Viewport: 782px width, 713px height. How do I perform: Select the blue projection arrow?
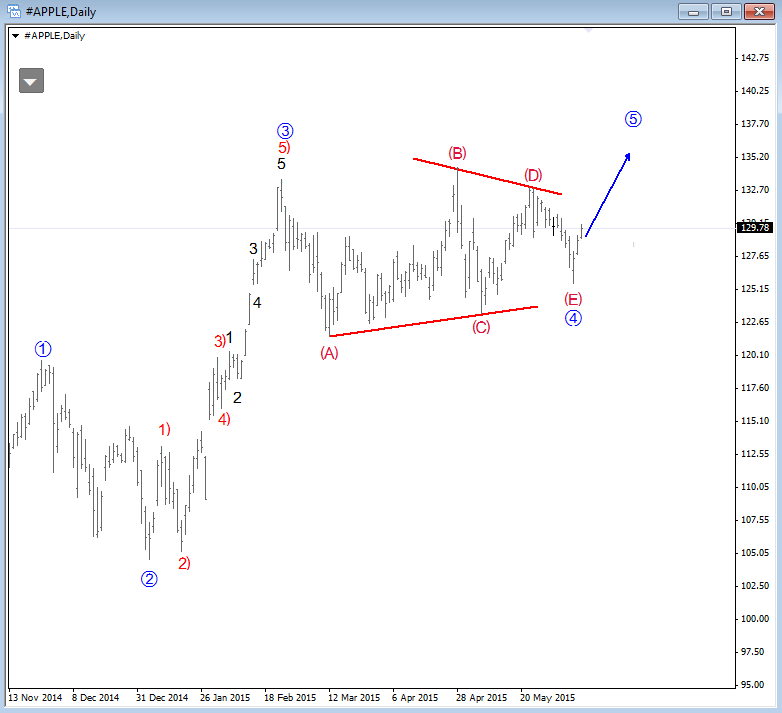point(609,194)
